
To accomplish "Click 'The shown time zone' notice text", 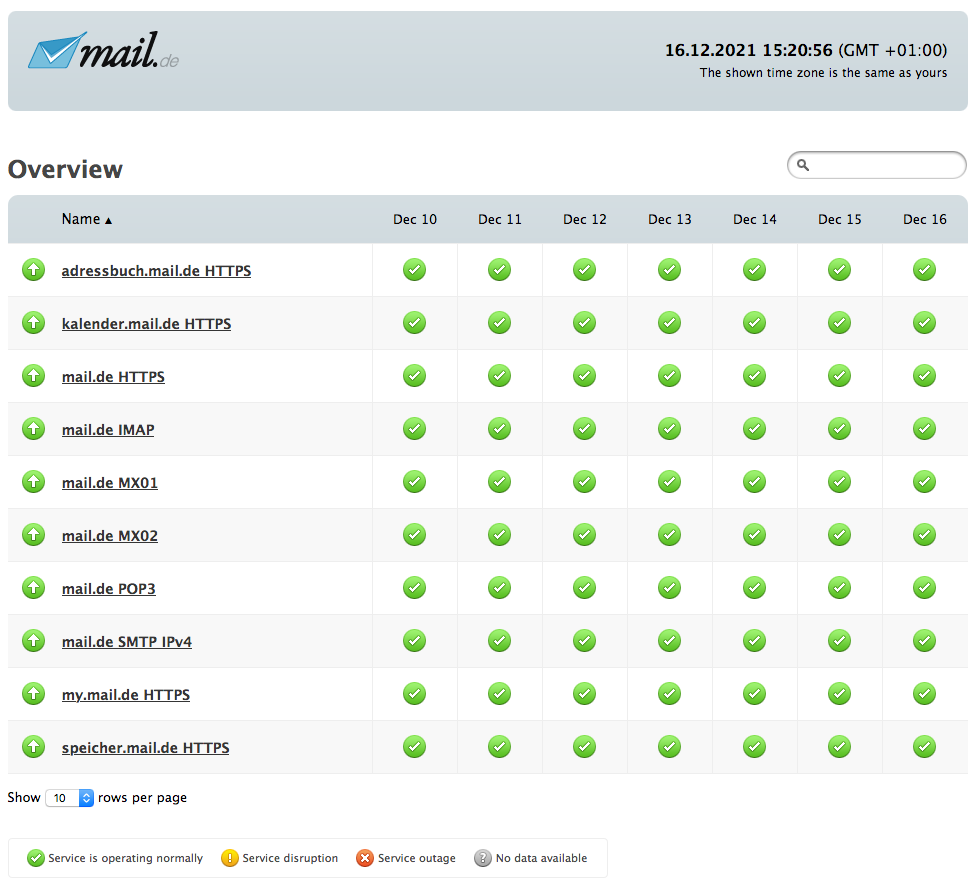I will [x=823, y=72].
